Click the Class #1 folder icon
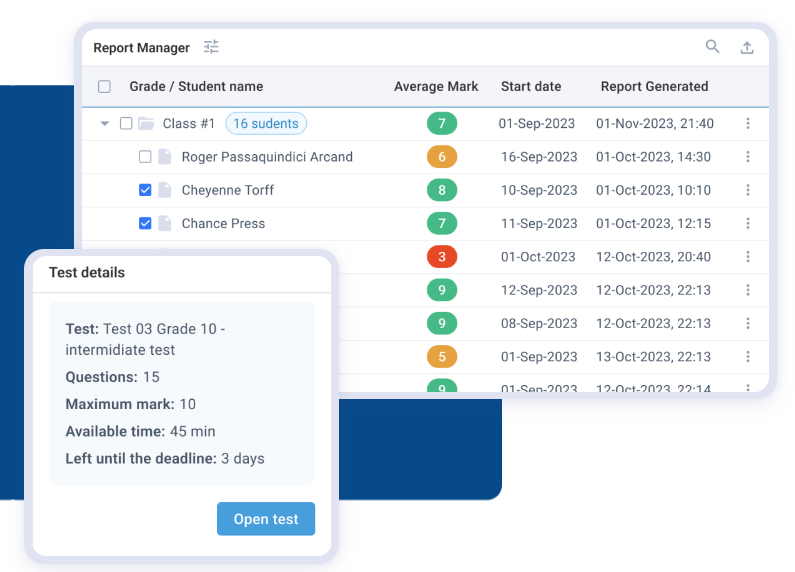 click(146, 124)
